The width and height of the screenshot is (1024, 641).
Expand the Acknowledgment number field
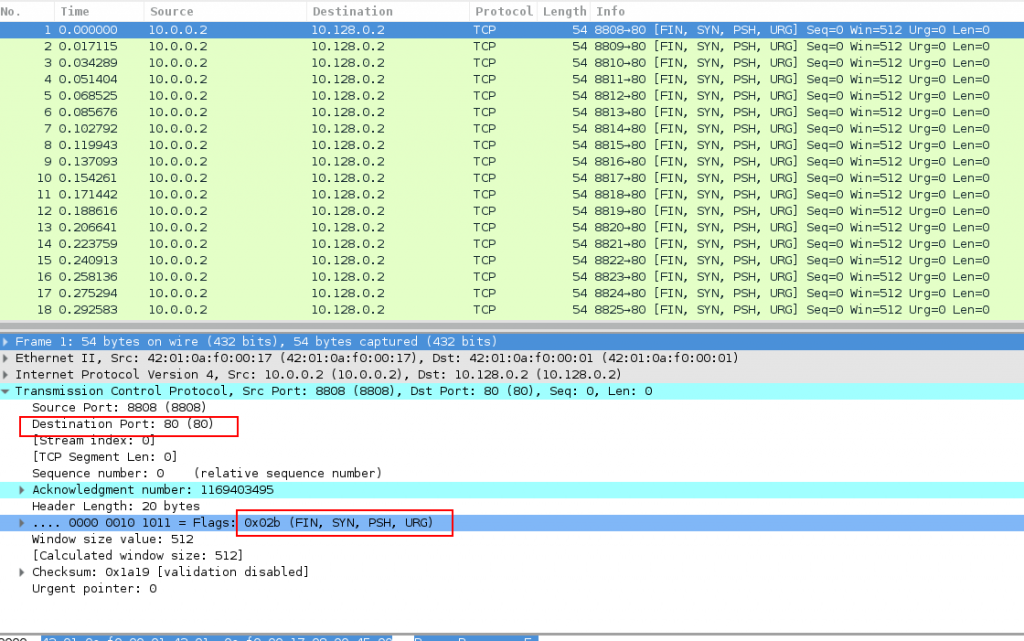click(x=23, y=490)
